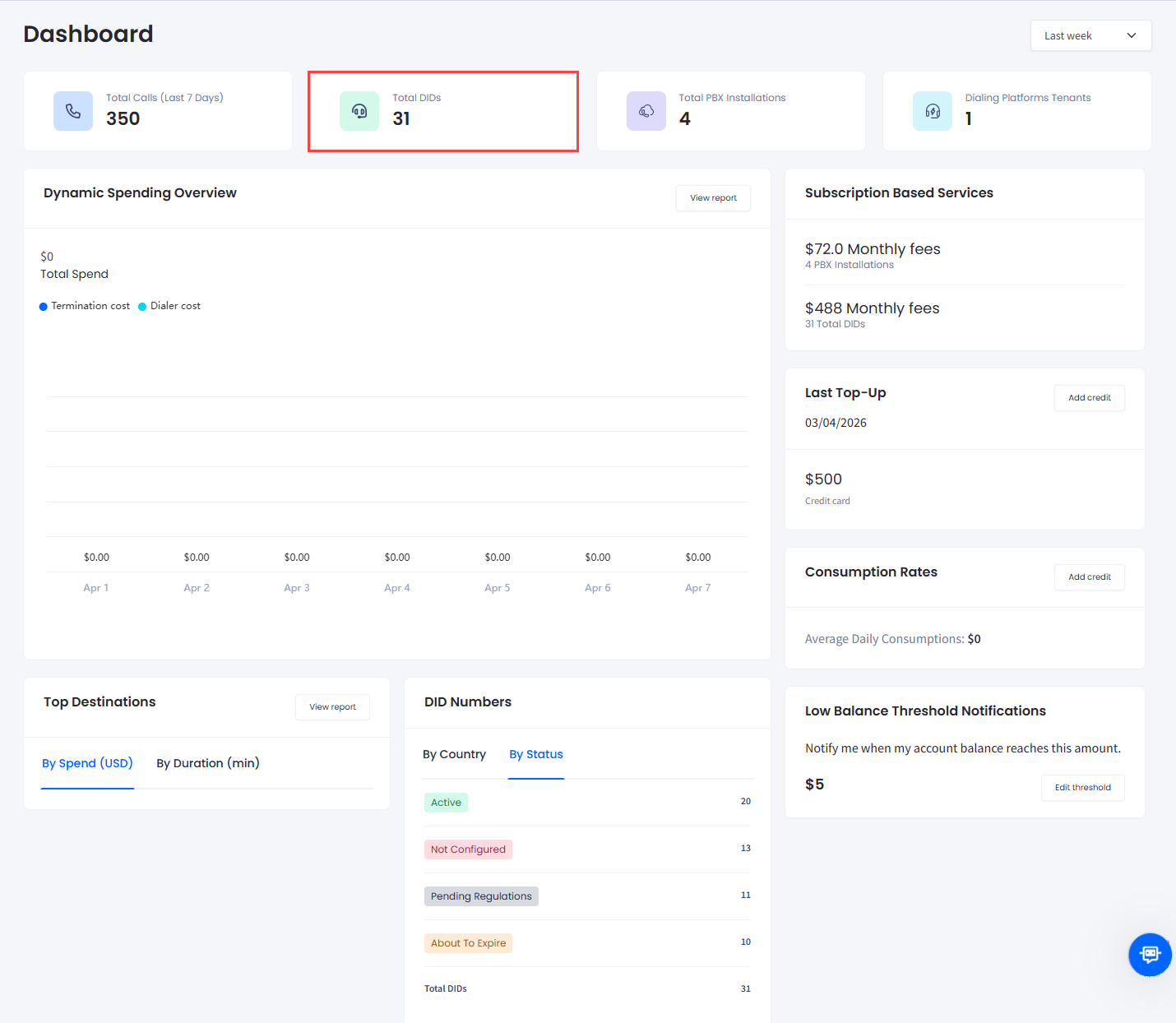Click the Total Calls value 350

123,118
